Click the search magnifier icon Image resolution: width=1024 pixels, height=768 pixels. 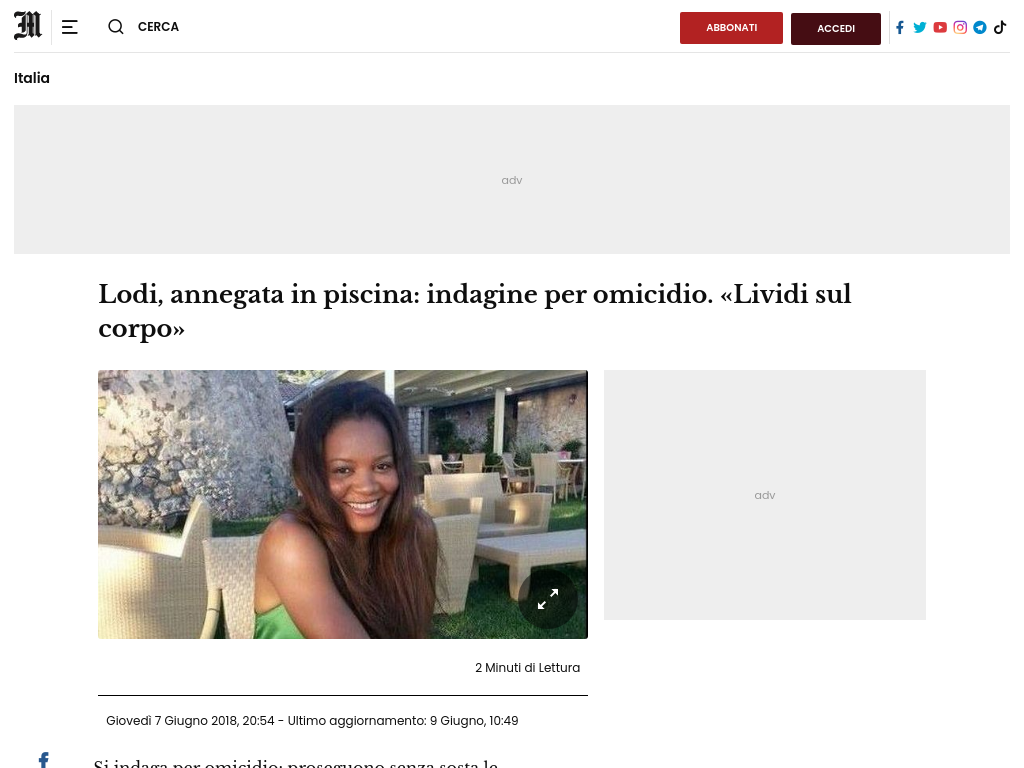(116, 27)
